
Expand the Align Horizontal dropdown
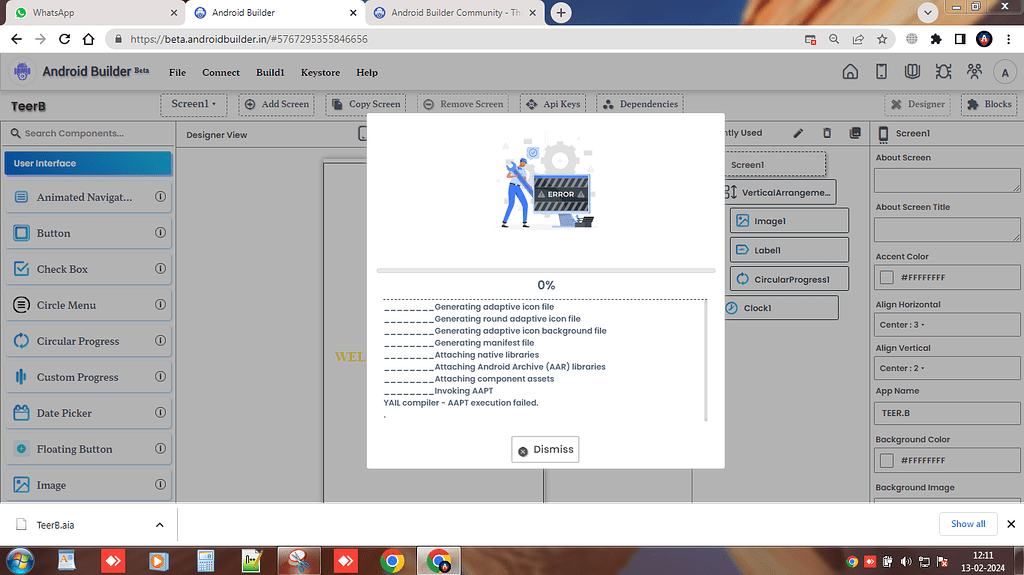(x=947, y=325)
